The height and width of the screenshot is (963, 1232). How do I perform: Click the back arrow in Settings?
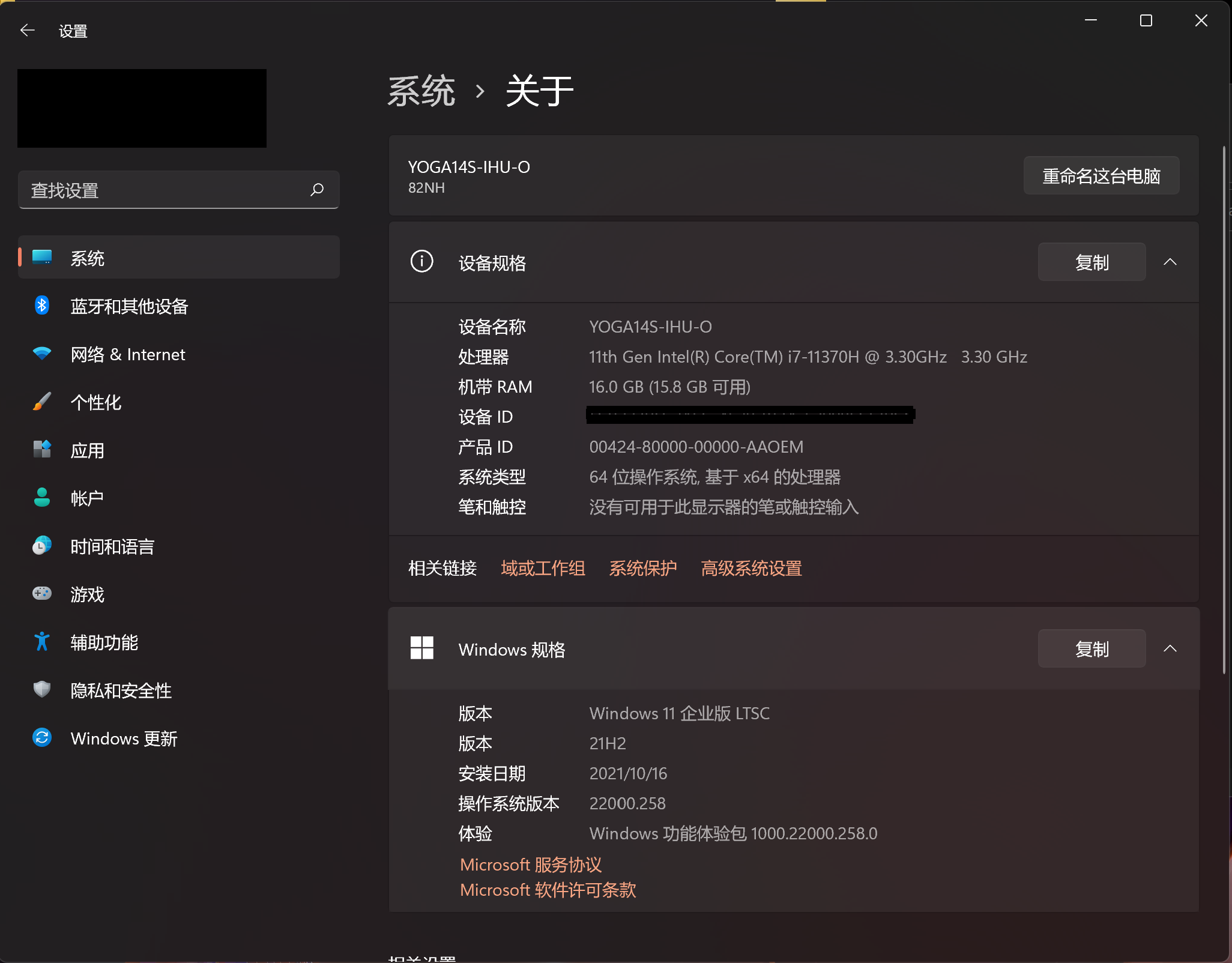pyautogui.click(x=28, y=31)
